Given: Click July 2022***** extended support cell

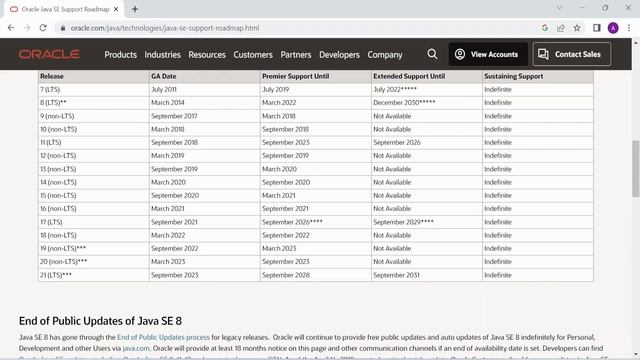Looking at the screenshot, I should [x=427, y=89].
